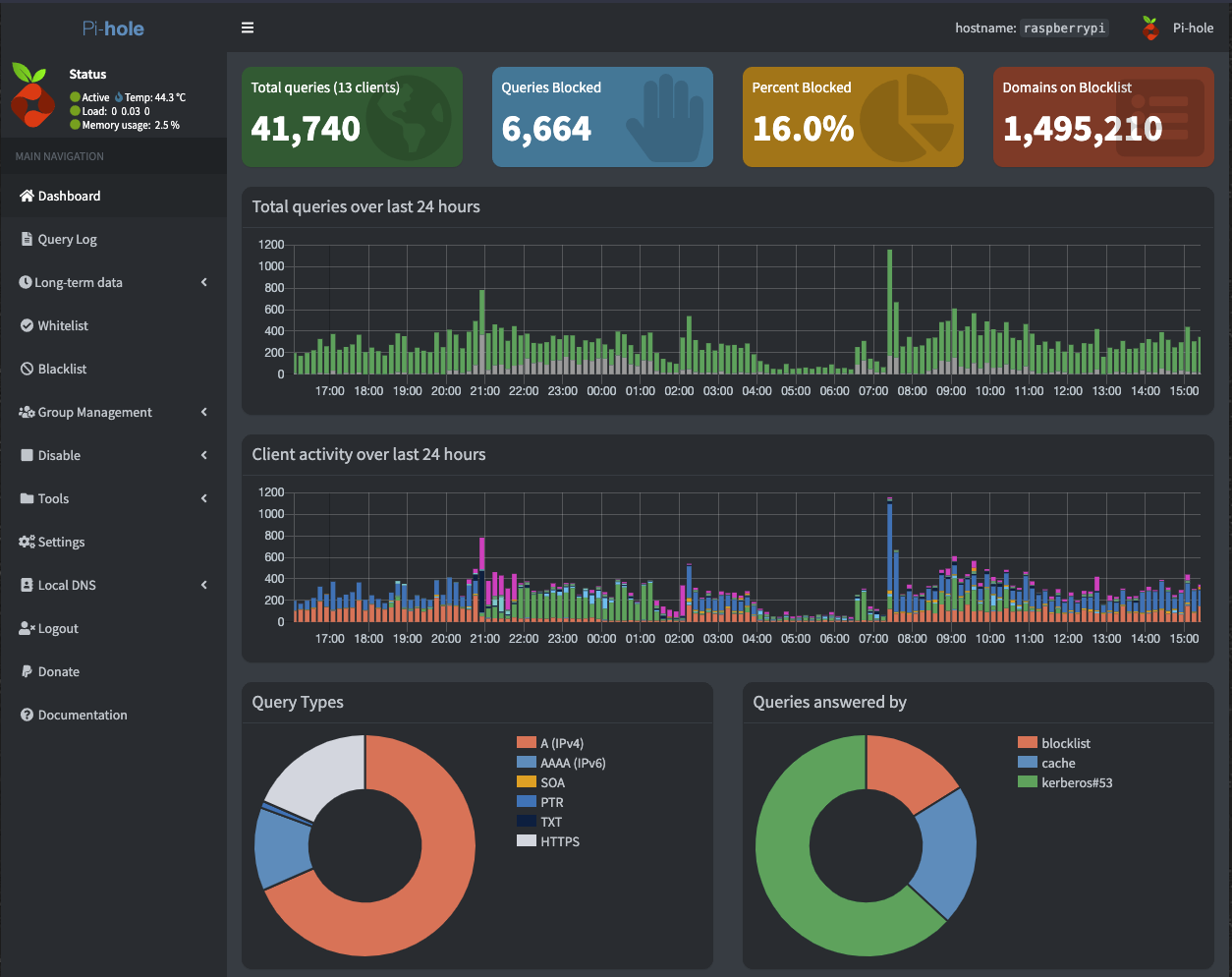This screenshot has height=977, width=1232.
Task: Click the green Load status dot
Action: coord(75,111)
